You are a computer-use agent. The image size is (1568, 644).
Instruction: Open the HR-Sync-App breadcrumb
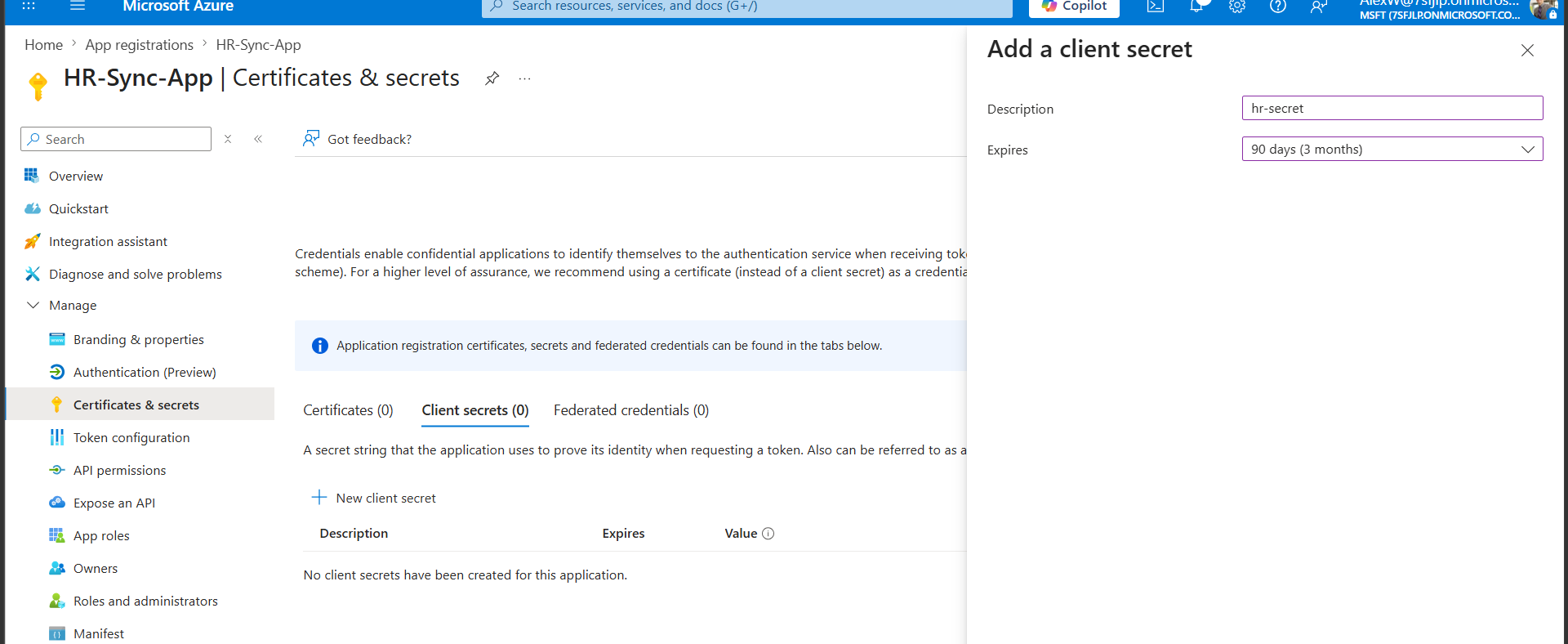pyautogui.click(x=258, y=45)
